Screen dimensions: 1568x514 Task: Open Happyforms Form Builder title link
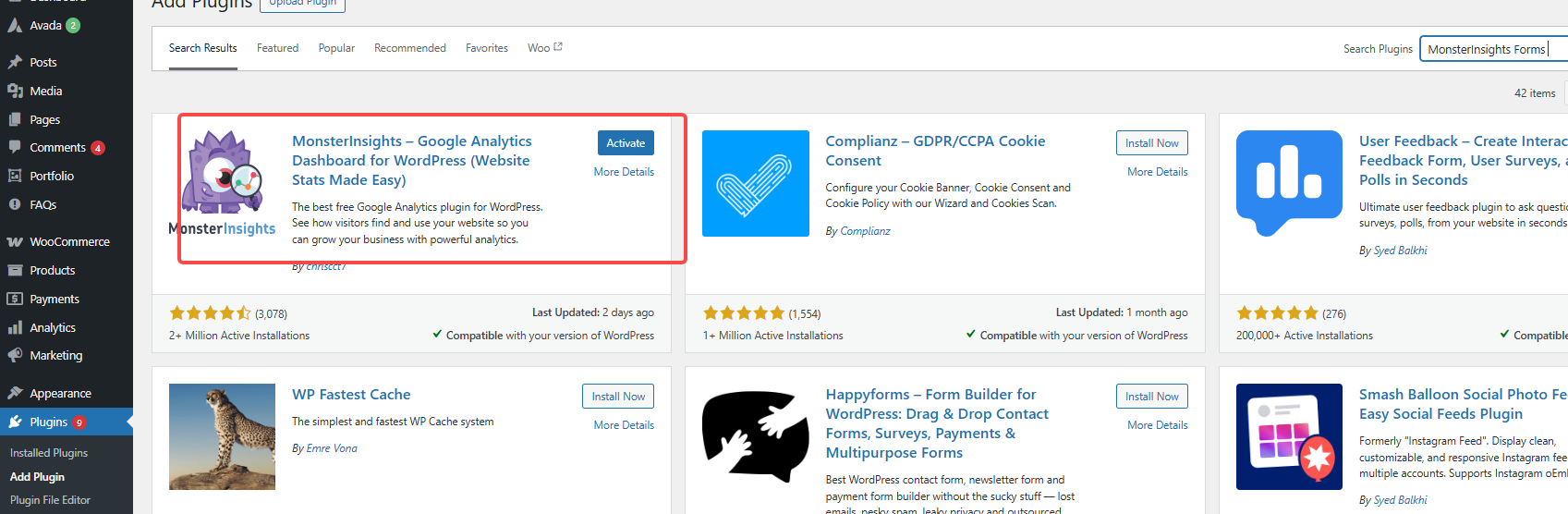click(x=937, y=423)
